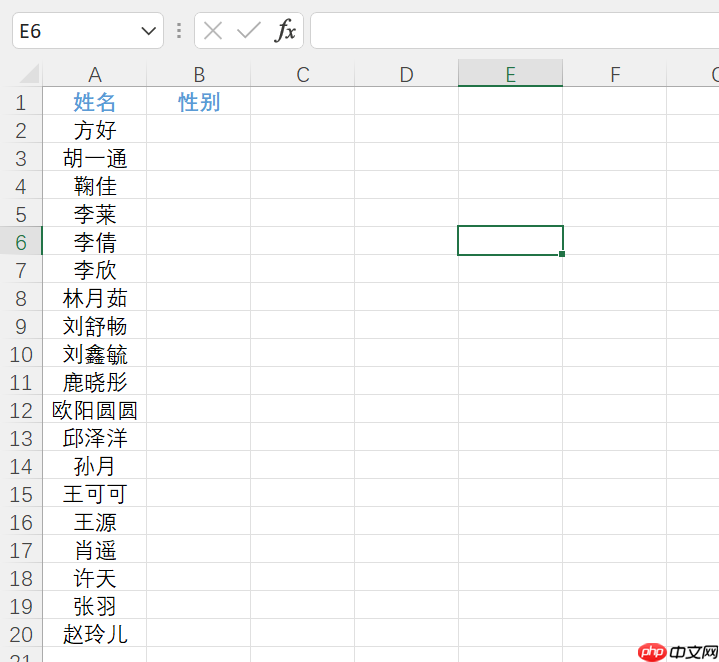Open the Name Box dropdown arrow

point(149,31)
